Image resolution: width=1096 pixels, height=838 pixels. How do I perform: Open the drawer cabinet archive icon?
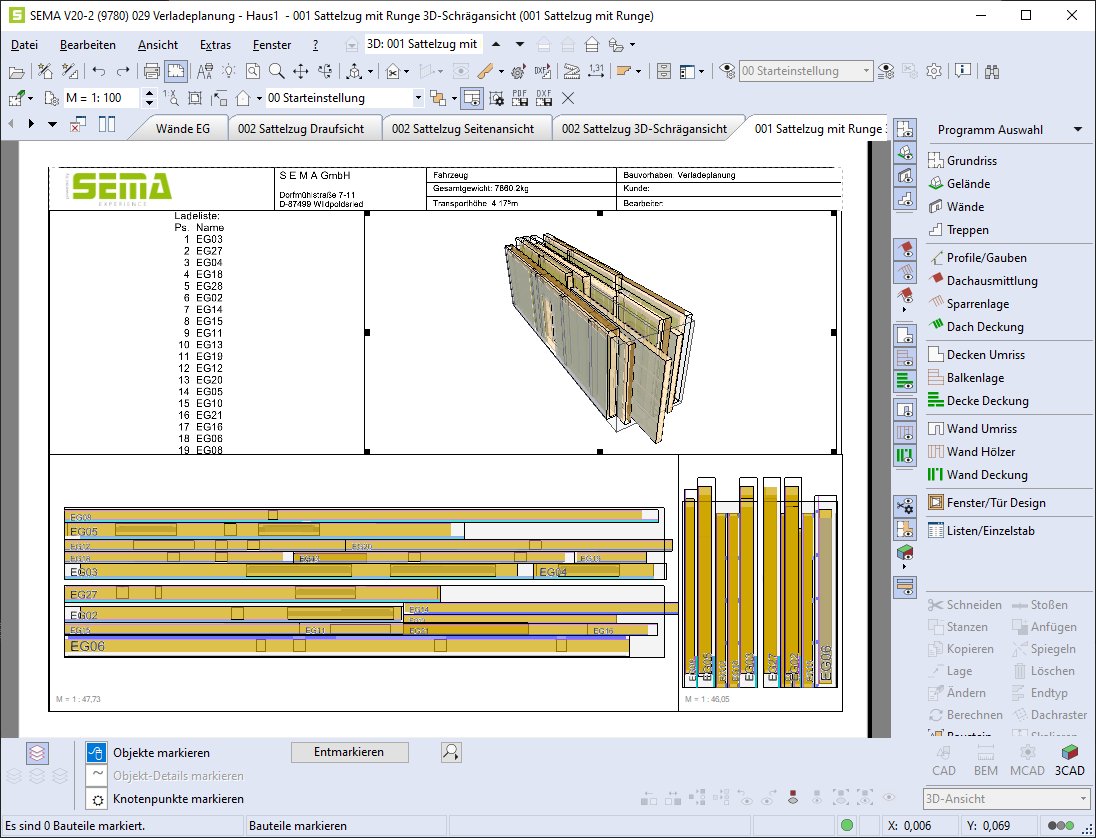point(664,71)
